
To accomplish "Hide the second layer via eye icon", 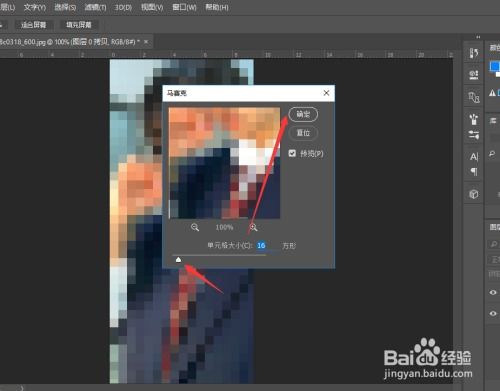I will tap(493, 313).
